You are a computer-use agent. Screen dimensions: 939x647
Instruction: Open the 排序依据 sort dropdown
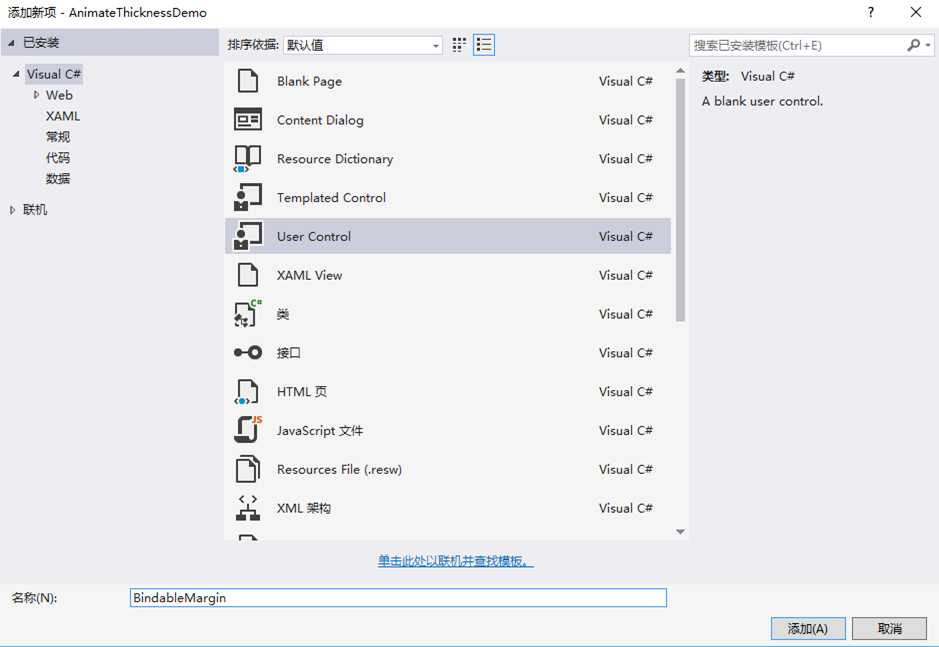(363, 45)
